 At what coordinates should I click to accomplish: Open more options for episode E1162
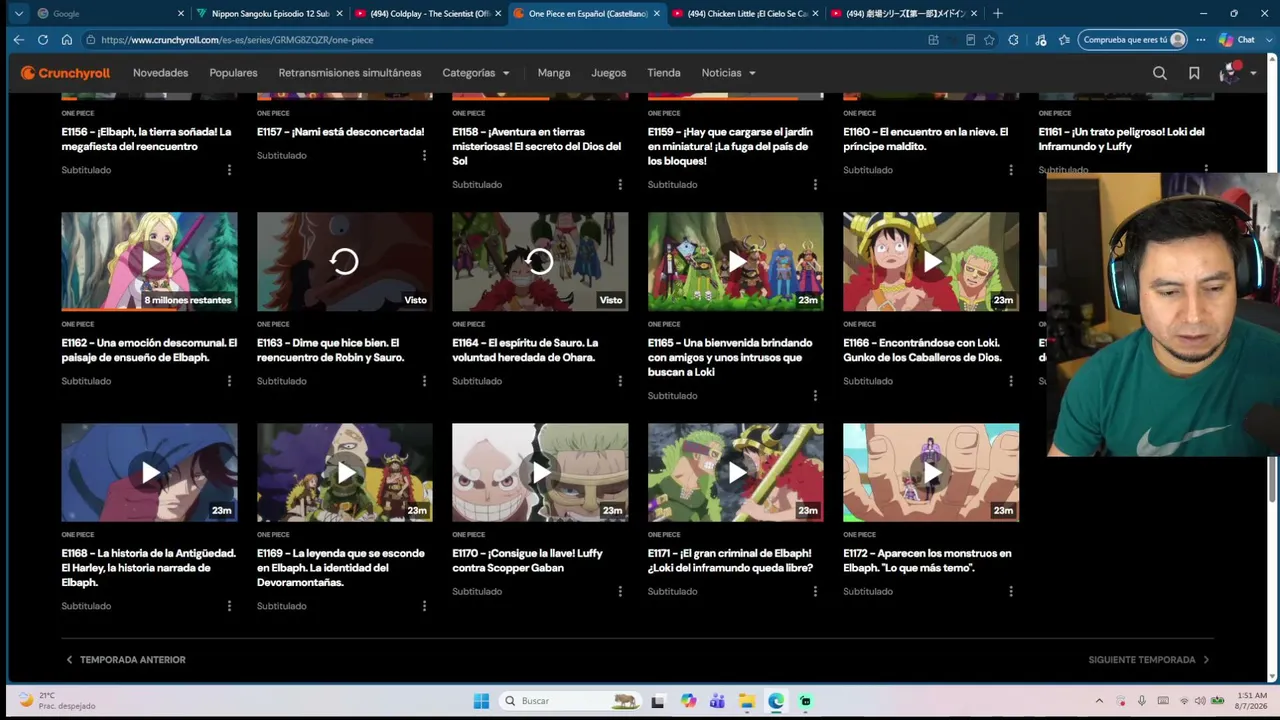[229, 381]
